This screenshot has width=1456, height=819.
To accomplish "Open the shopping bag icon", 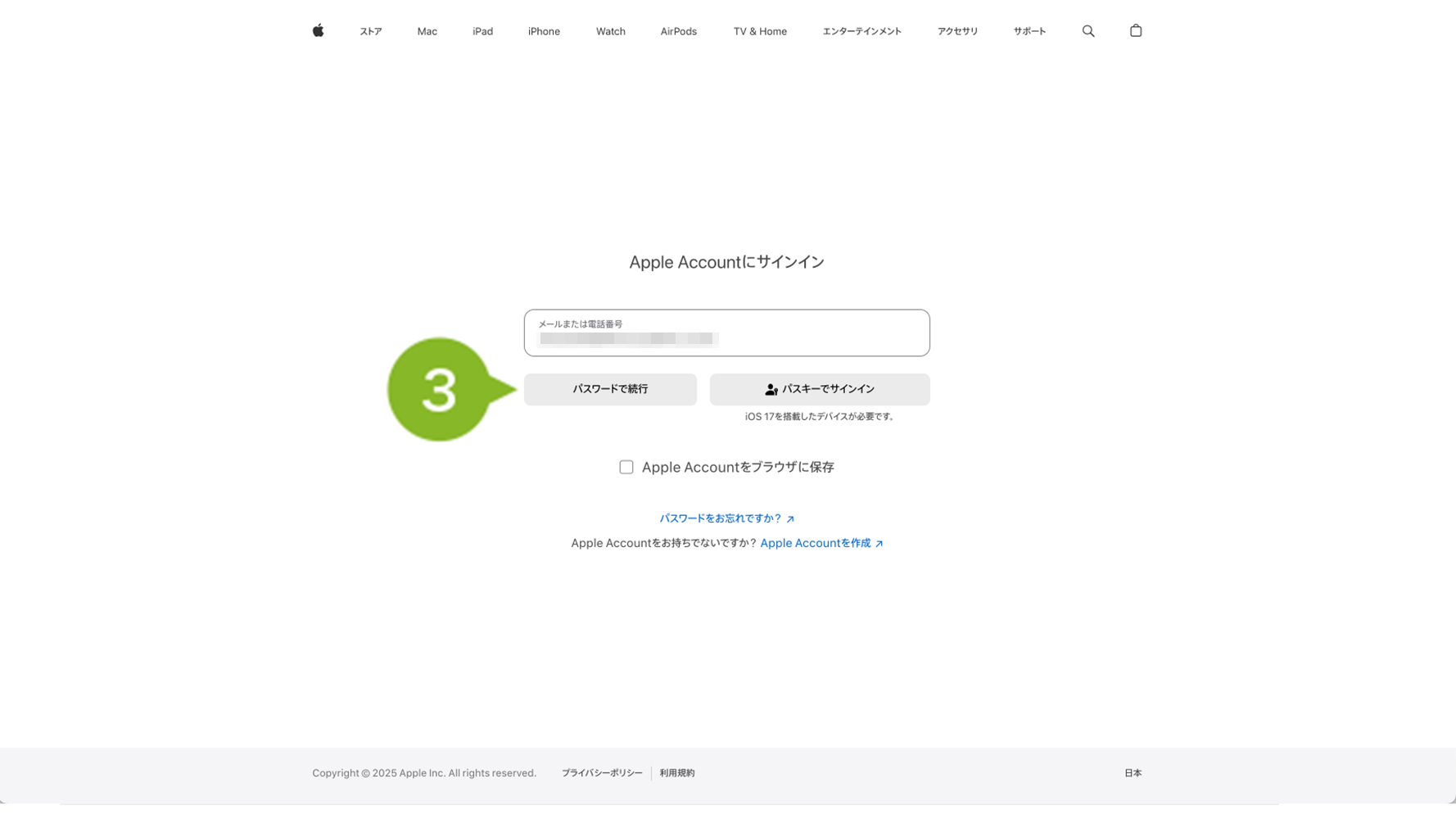I will [x=1136, y=31].
